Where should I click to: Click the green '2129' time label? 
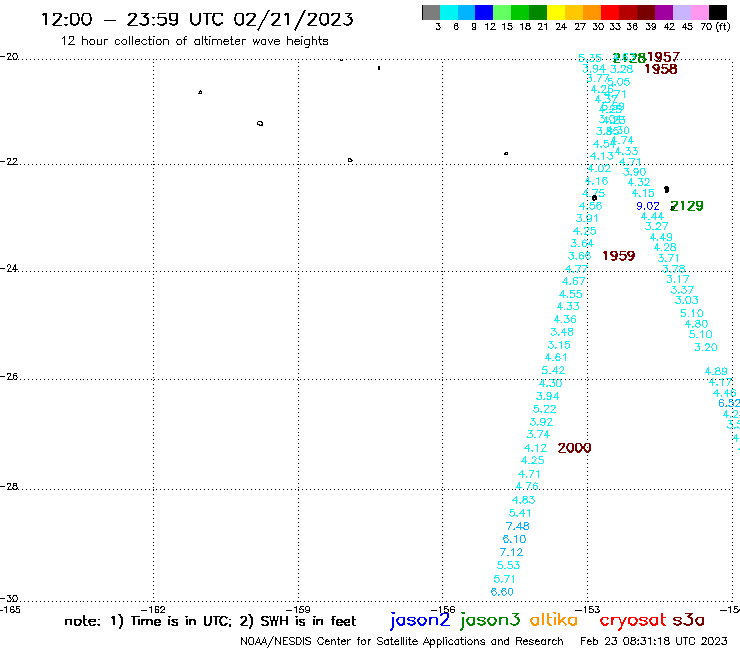[x=687, y=206]
